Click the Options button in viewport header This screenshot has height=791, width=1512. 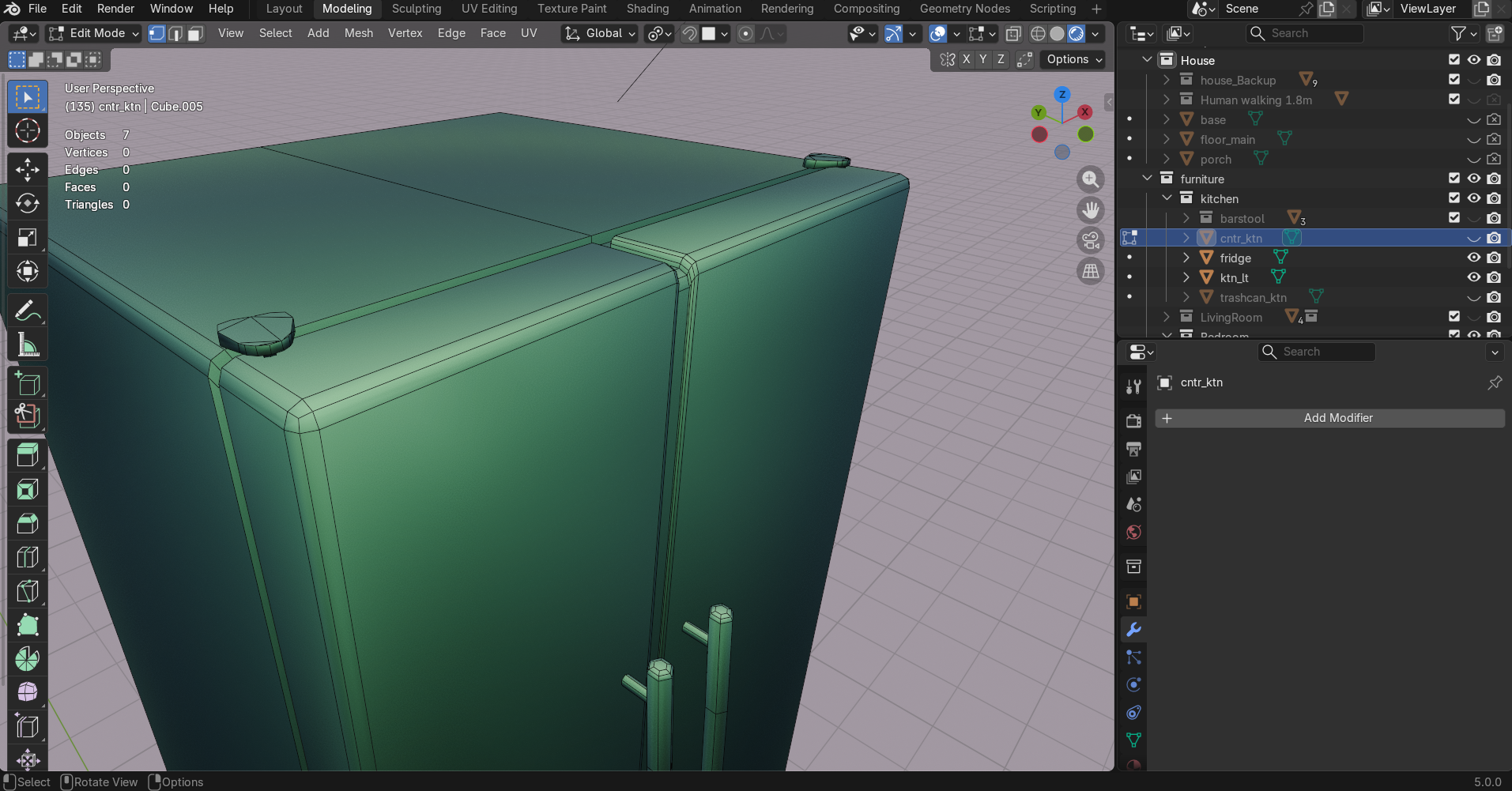click(x=1073, y=59)
